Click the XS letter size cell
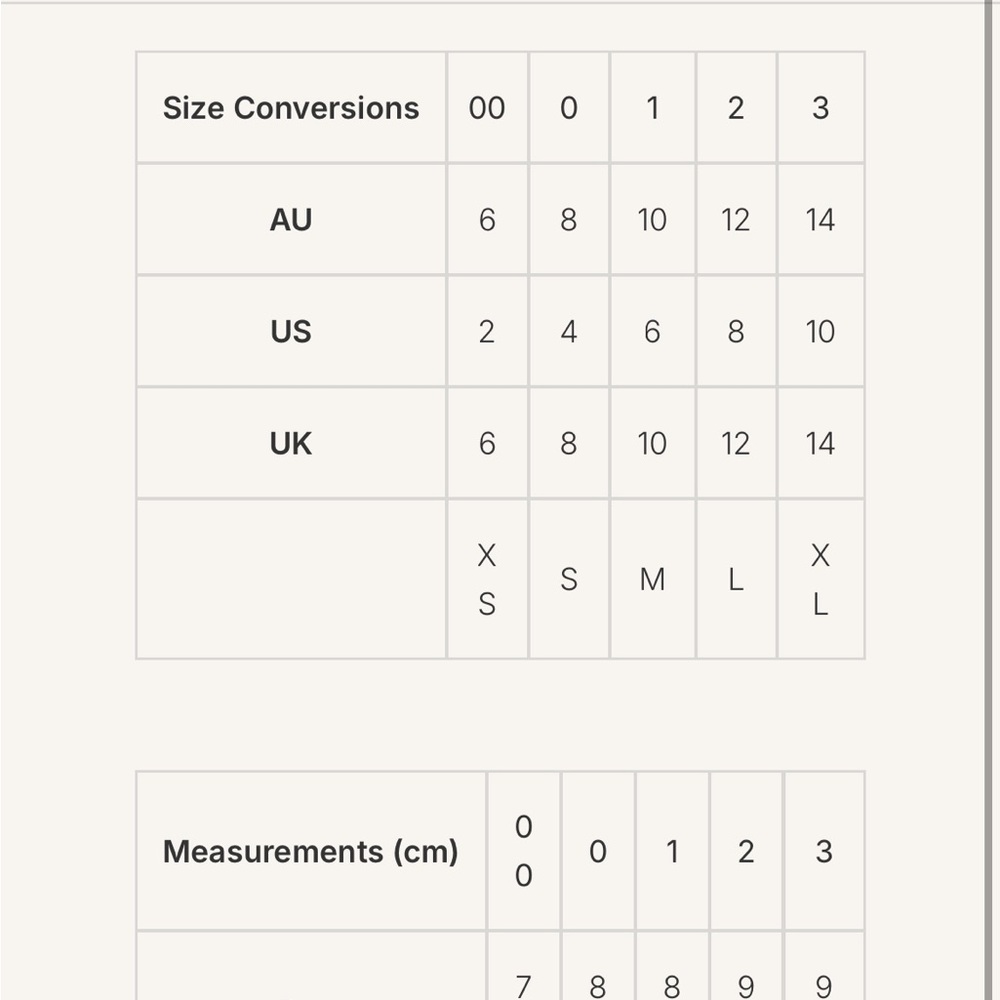The height and width of the screenshot is (1000, 1000). 487,579
